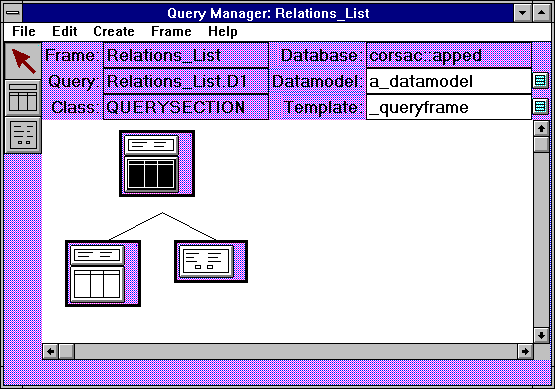
Task: Open the Datamodel list button
Action: pyautogui.click(x=540, y=81)
